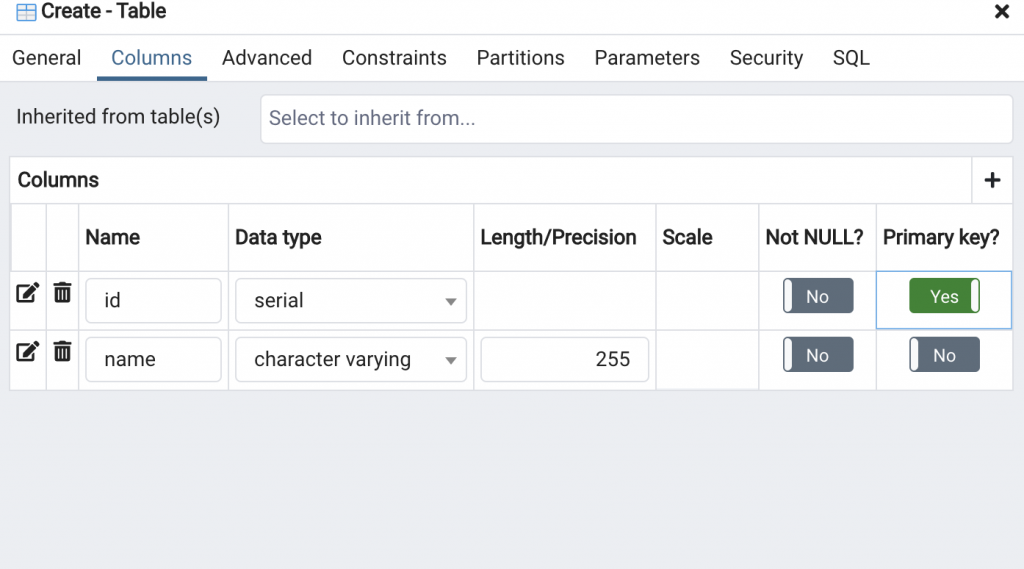Viewport: 1024px width, 569px height.
Task: Click the edit icon for the name column
Action: point(28,352)
